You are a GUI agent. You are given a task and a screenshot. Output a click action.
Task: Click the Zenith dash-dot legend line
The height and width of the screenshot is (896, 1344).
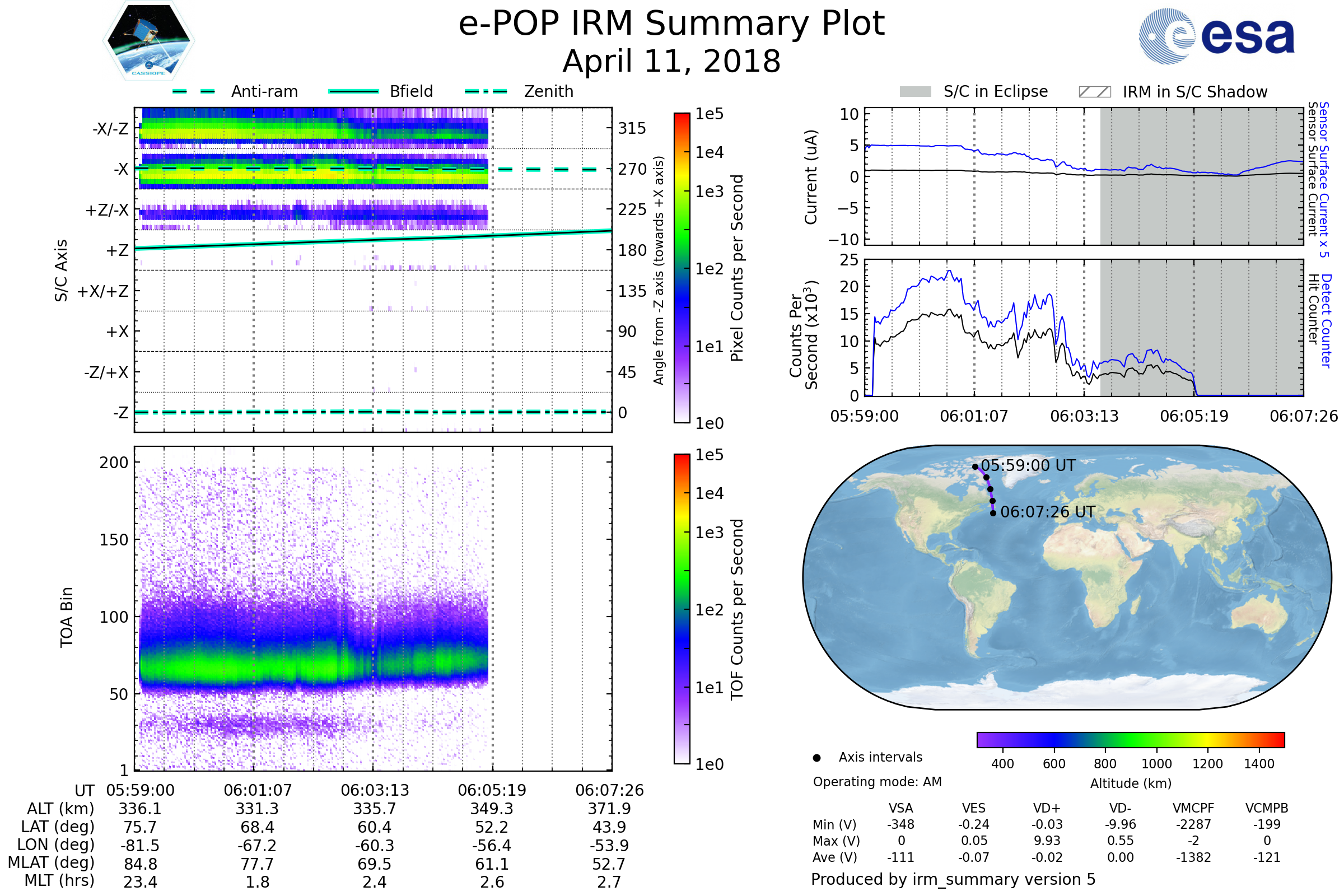486,91
